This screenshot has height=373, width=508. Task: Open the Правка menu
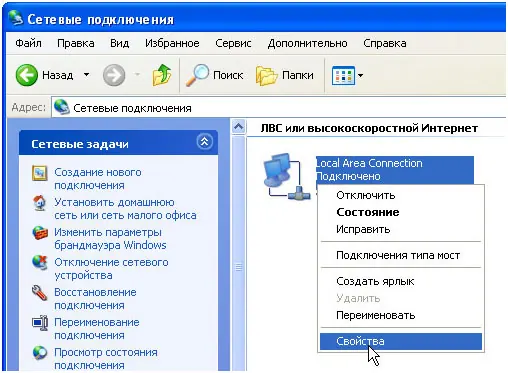point(76,43)
